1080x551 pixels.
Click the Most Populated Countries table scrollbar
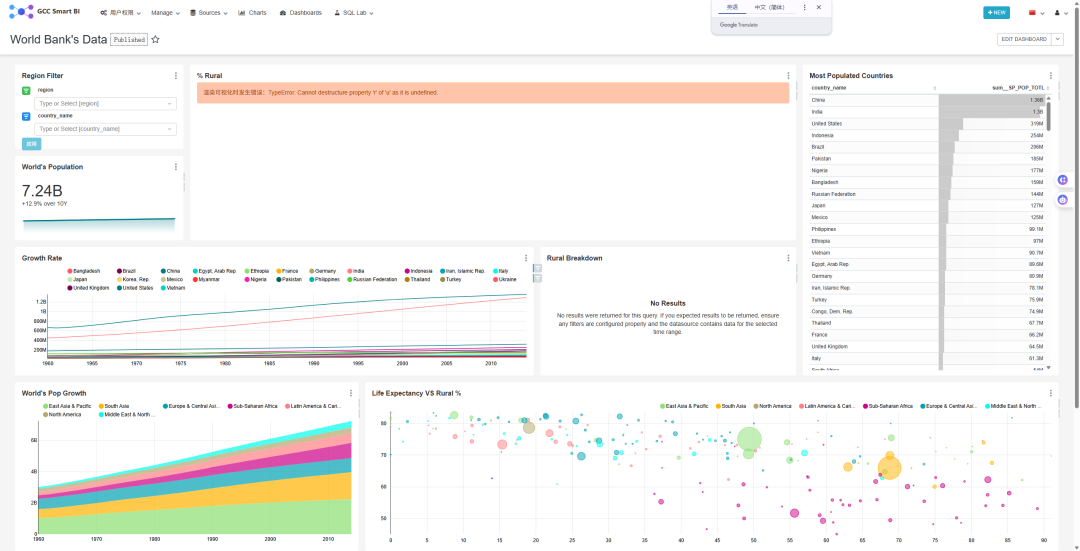click(1048, 114)
